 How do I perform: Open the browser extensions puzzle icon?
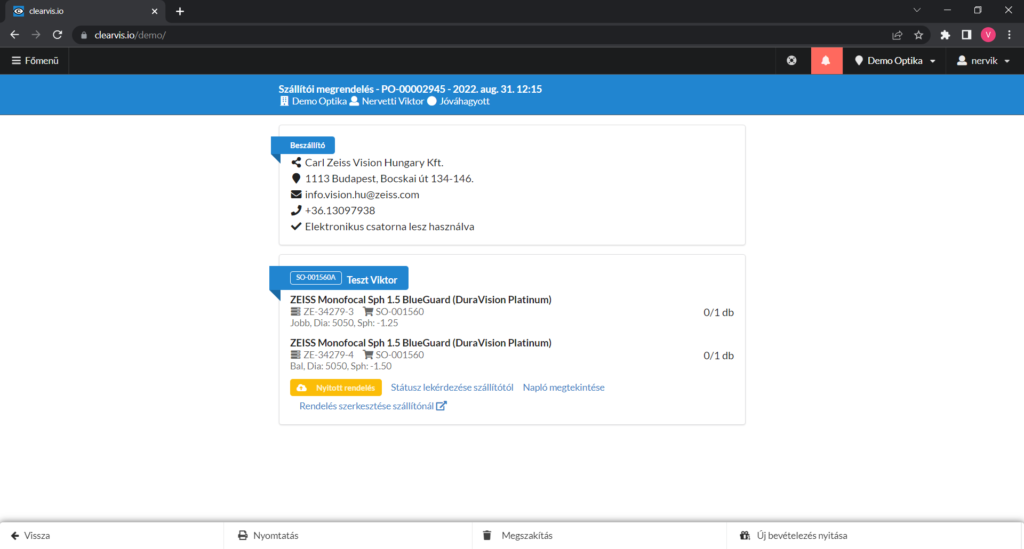point(945,35)
